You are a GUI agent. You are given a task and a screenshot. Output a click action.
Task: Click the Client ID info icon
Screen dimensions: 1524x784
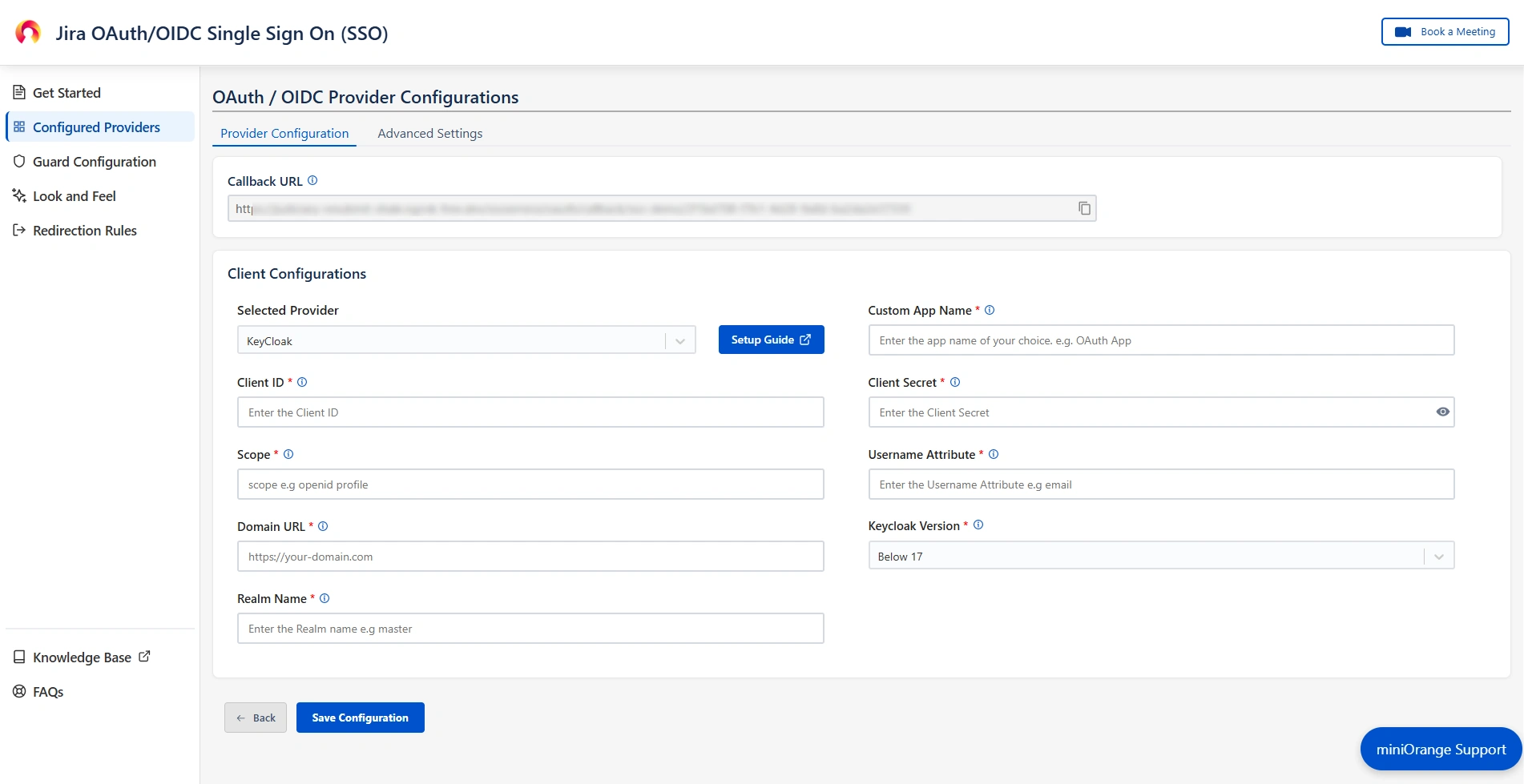[x=302, y=382]
